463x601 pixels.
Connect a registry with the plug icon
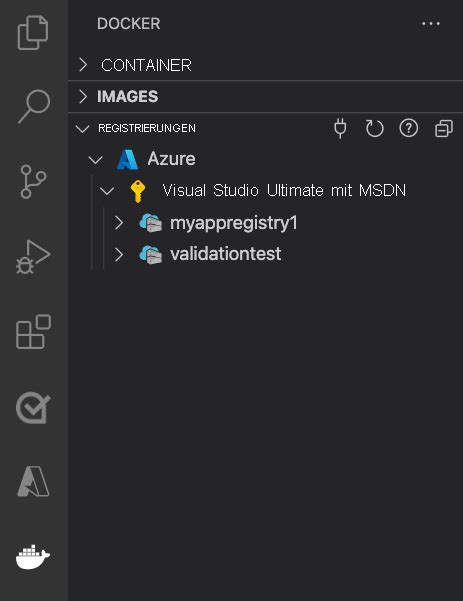(x=340, y=128)
